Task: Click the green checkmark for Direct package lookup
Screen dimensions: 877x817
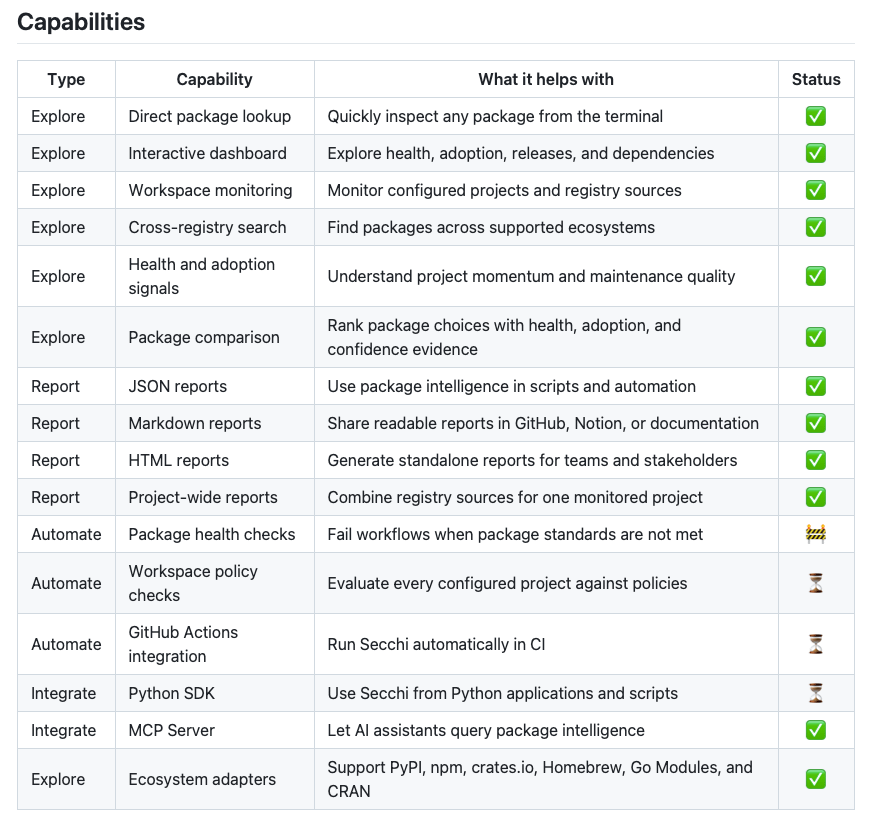Action: pos(815,116)
